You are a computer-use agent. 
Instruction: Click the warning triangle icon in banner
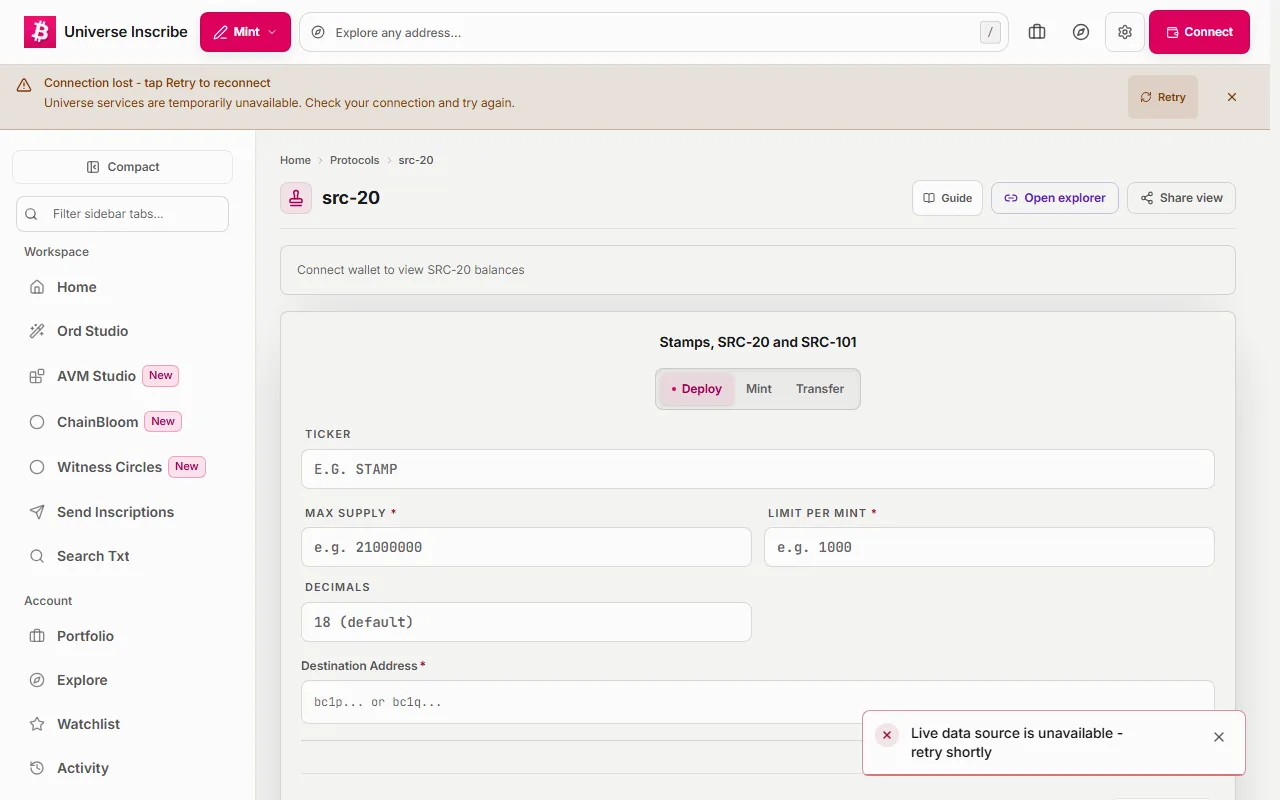pyautogui.click(x=24, y=85)
